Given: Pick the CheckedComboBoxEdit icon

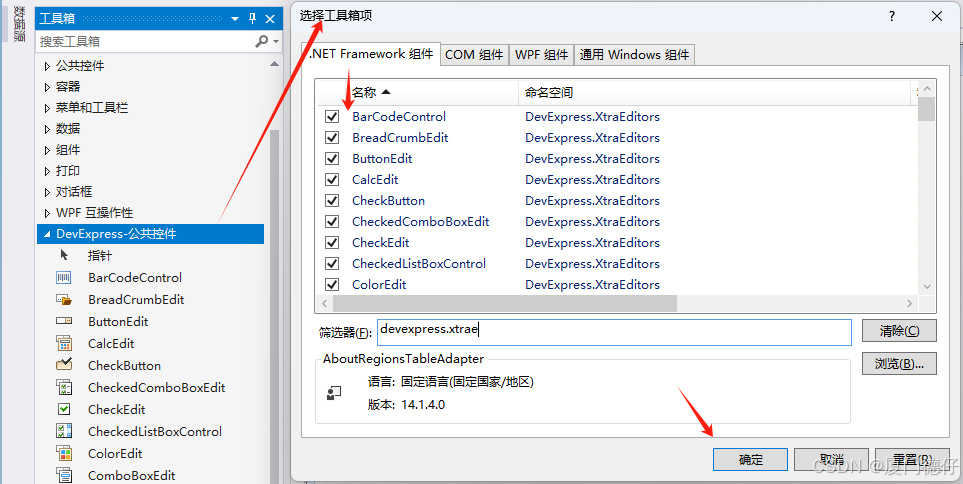Looking at the screenshot, I should 63,388.
